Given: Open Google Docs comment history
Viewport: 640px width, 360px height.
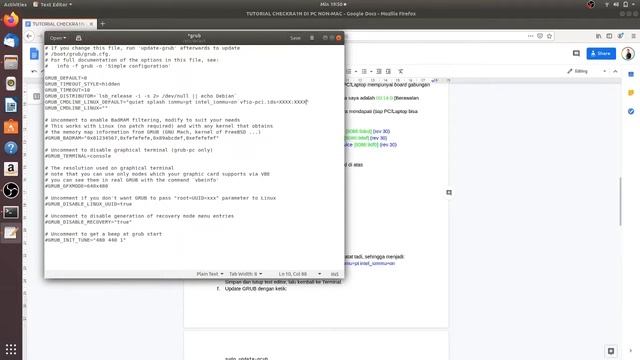Looking at the screenshot, I should [x=576, y=53].
